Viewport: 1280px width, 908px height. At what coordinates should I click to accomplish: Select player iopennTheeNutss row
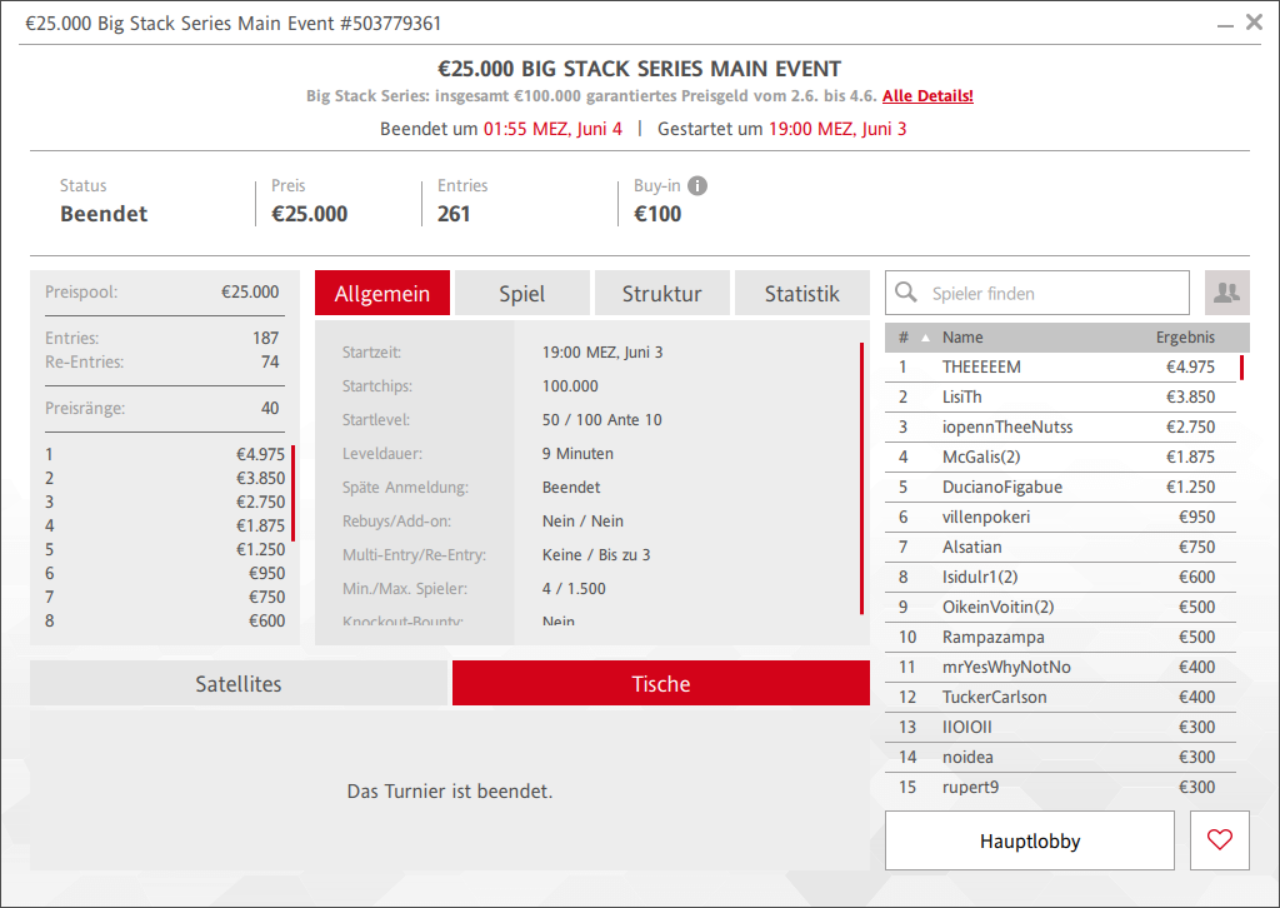(1060, 427)
